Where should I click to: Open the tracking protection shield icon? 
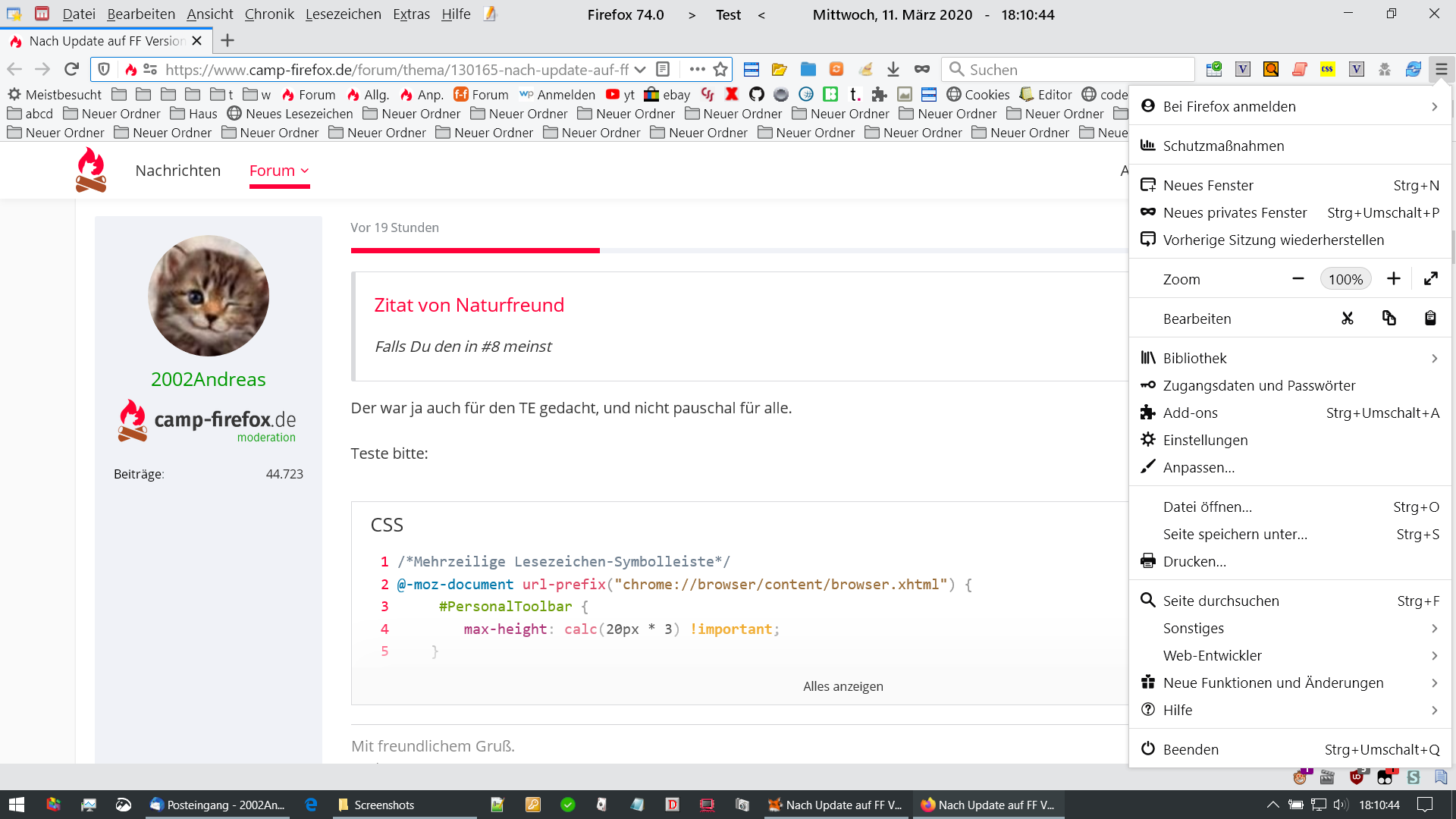105,70
